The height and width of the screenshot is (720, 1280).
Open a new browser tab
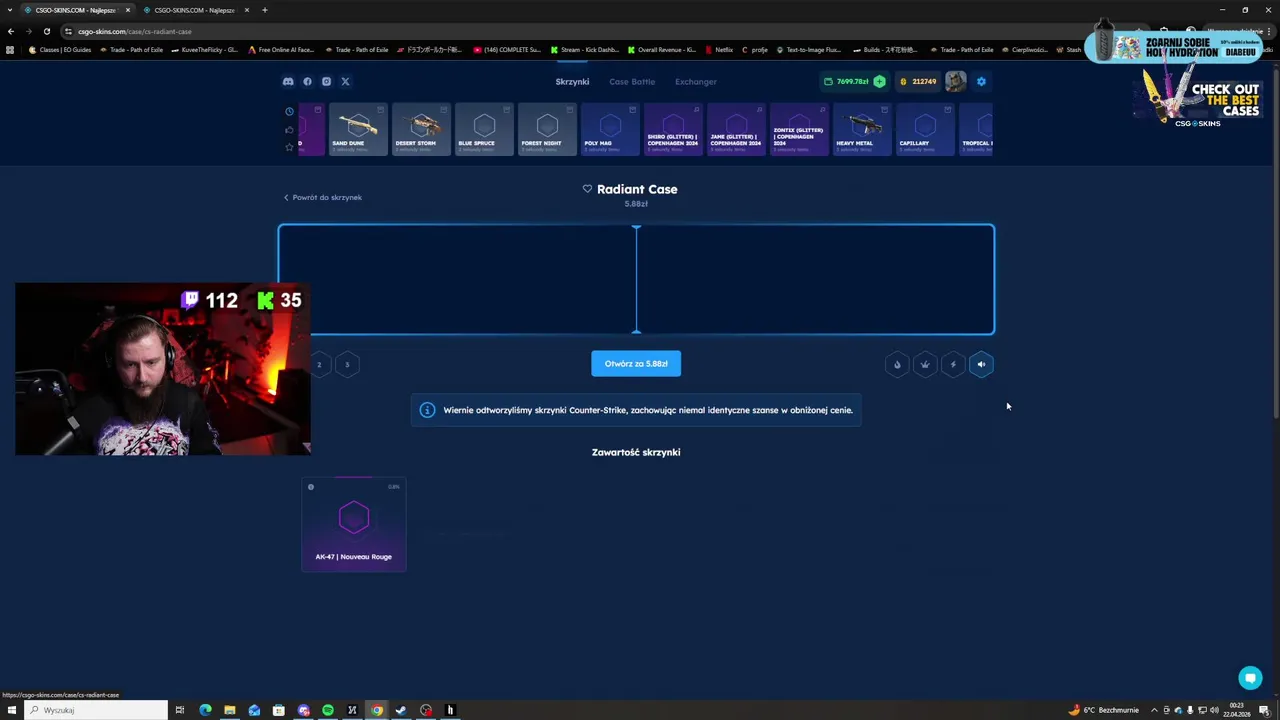[265, 10]
